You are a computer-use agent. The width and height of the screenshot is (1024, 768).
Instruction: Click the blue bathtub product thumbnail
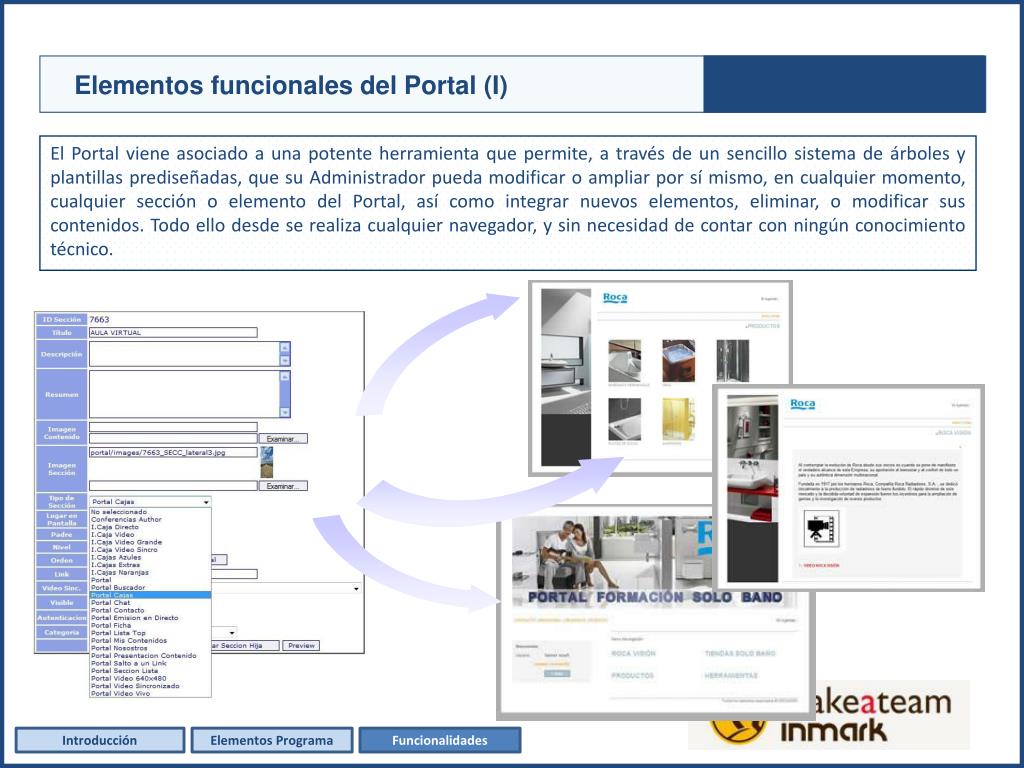[678, 360]
